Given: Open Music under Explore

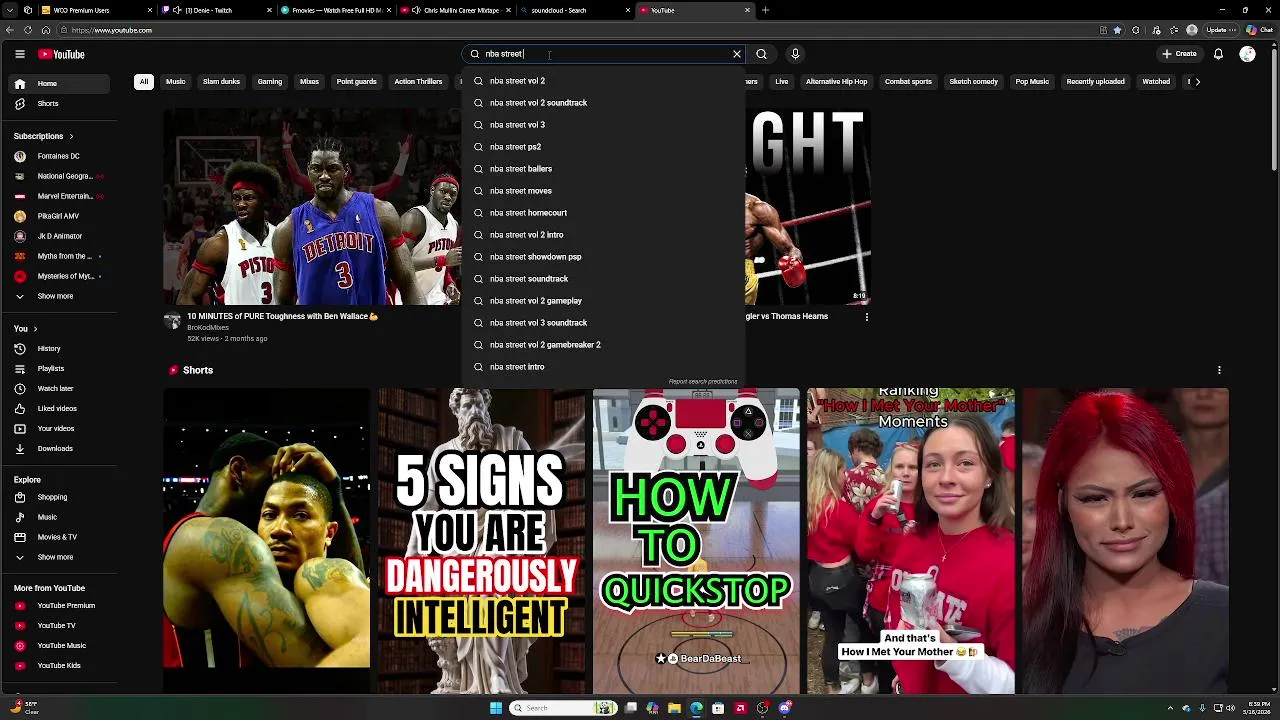Looking at the screenshot, I should point(59,517).
